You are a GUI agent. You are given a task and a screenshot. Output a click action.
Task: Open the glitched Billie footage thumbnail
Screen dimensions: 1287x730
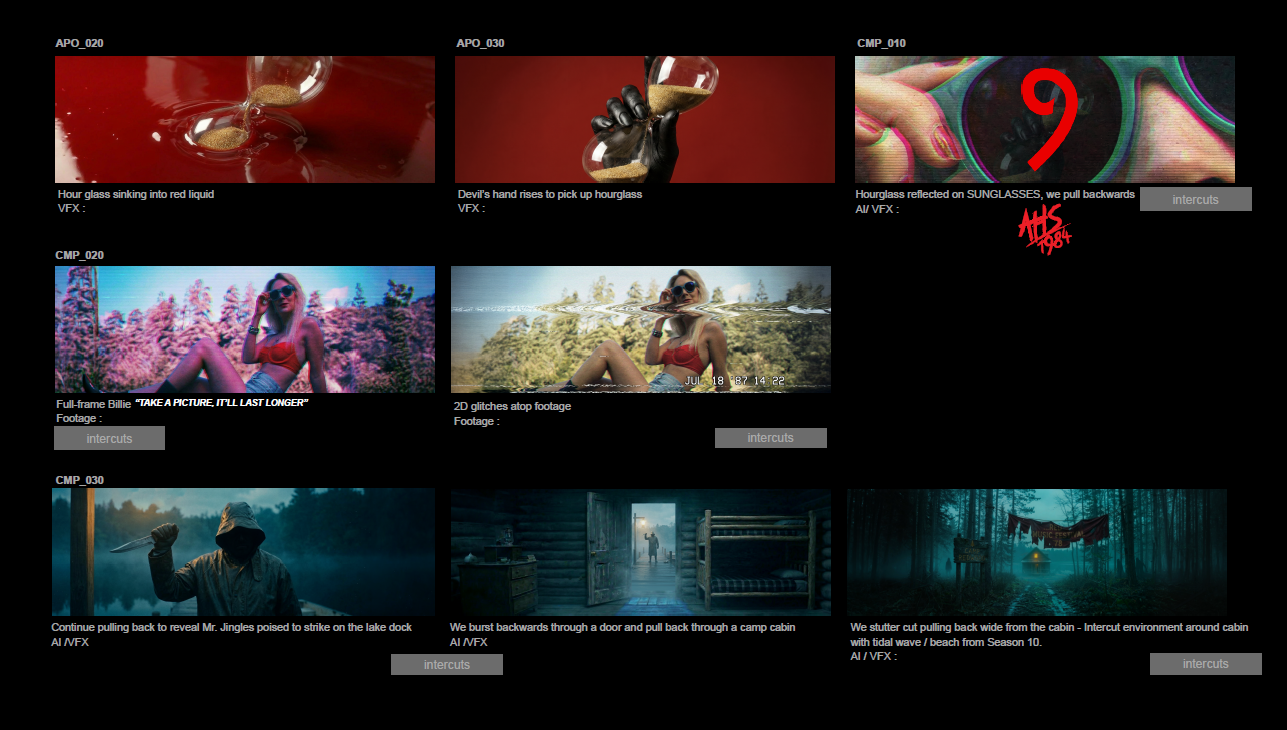coord(641,329)
